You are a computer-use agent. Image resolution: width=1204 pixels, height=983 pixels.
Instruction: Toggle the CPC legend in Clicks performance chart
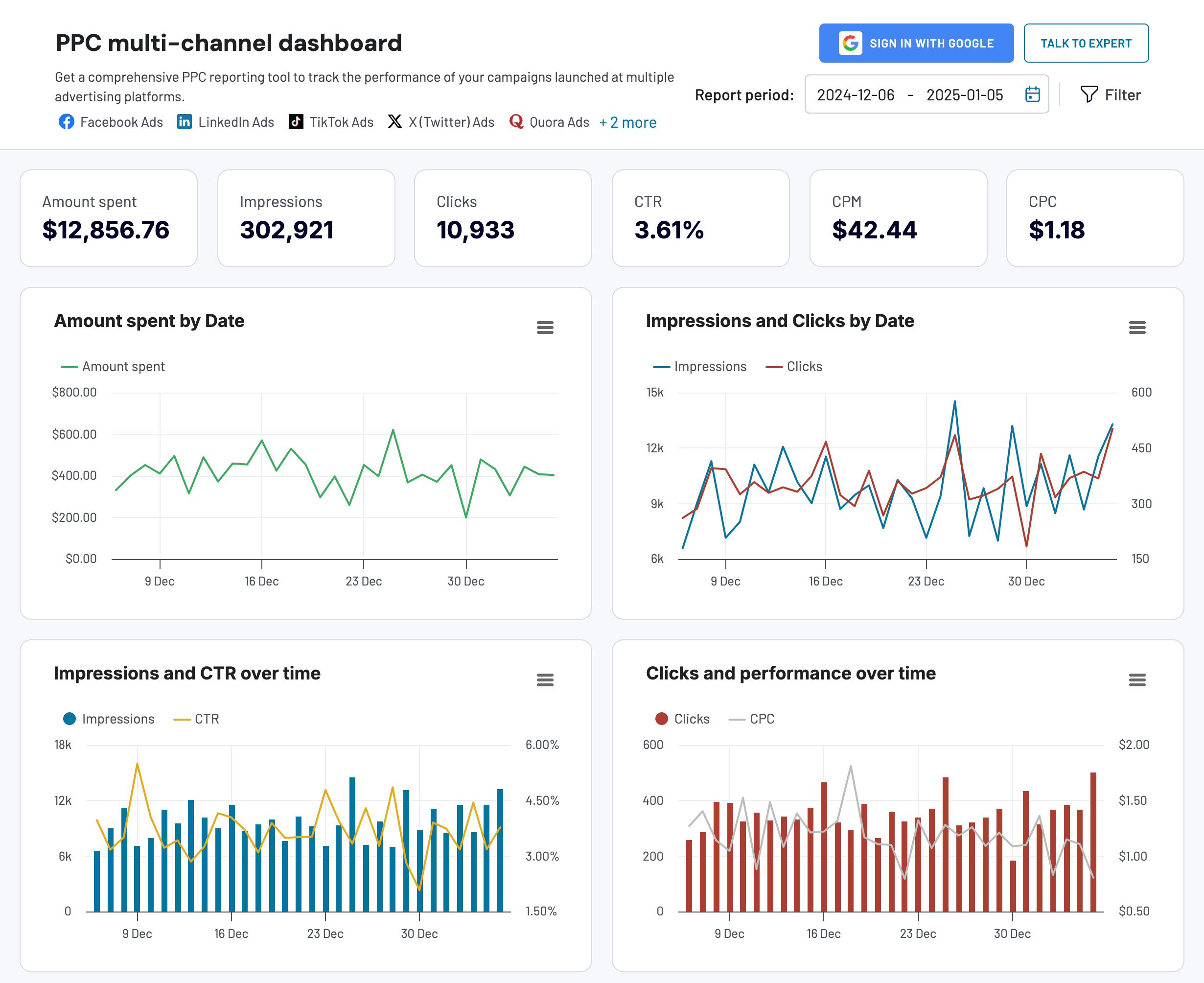[x=751, y=719]
